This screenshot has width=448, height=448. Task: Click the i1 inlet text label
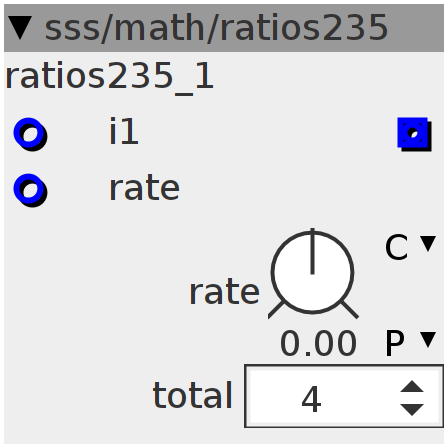tap(124, 131)
